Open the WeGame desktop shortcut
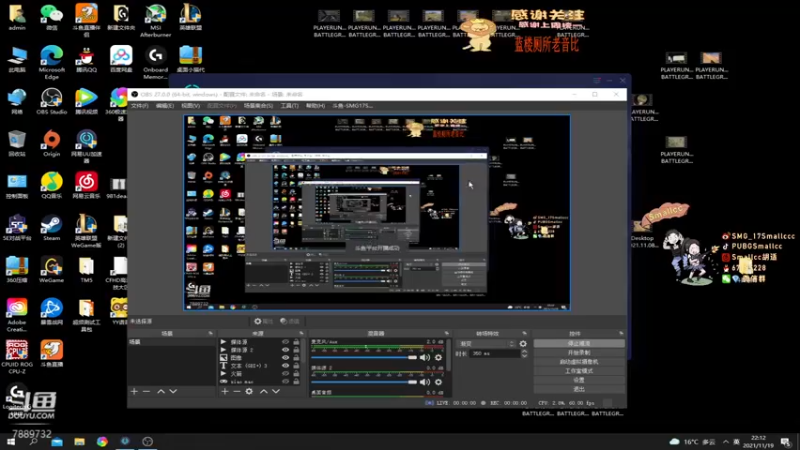The height and width of the screenshot is (450, 800). point(52,270)
